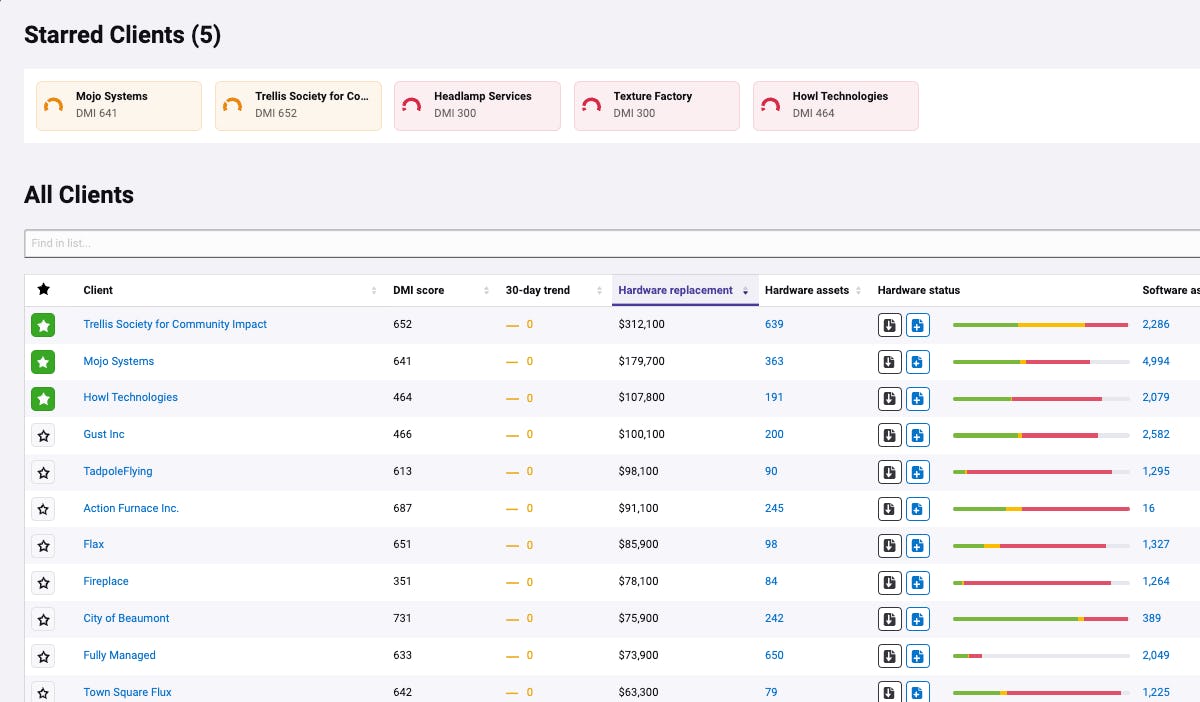
Task: Open the Mojo Systems client page
Action: [118, 361]
